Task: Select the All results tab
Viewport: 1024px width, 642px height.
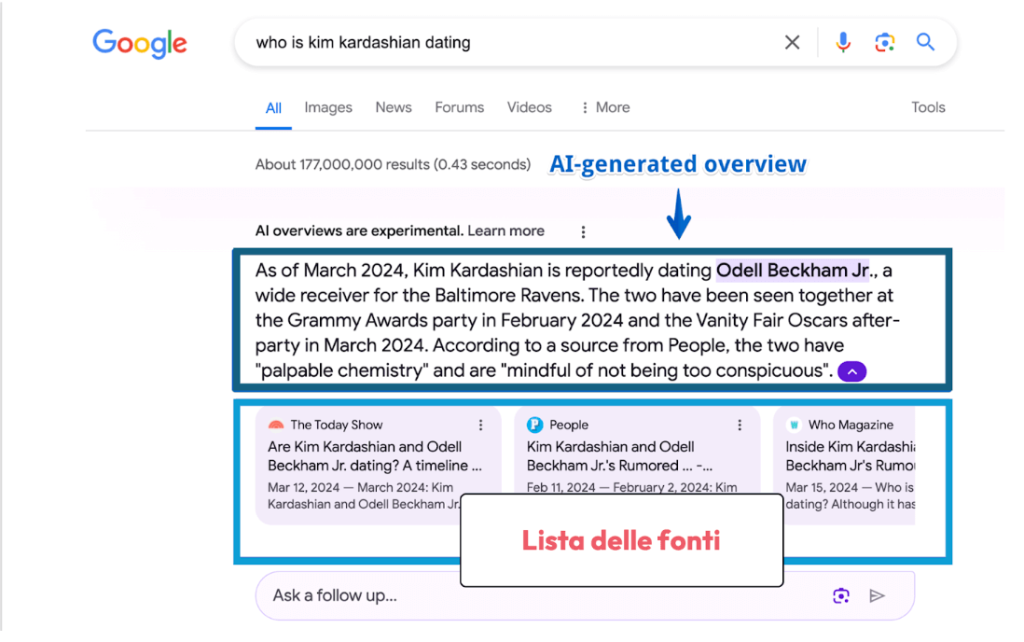Action: point(274,108)
